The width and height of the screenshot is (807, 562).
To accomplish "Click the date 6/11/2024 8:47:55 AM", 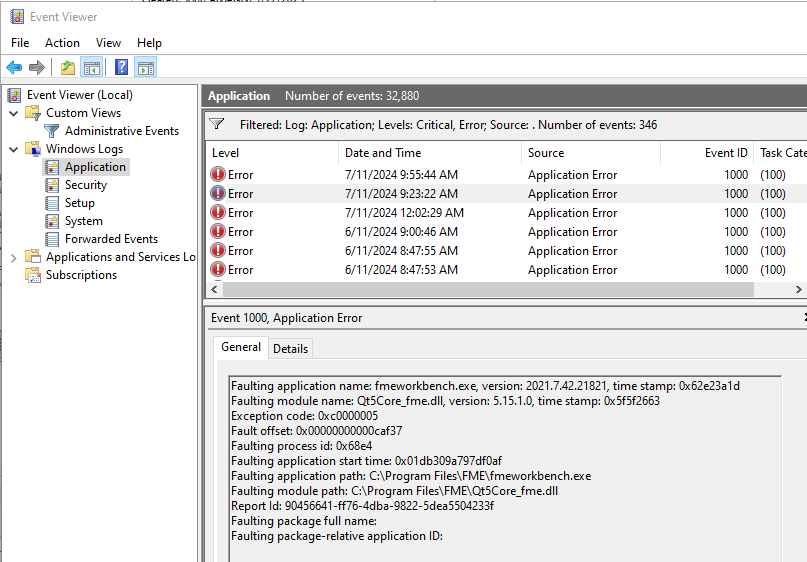I will (401, 251).
